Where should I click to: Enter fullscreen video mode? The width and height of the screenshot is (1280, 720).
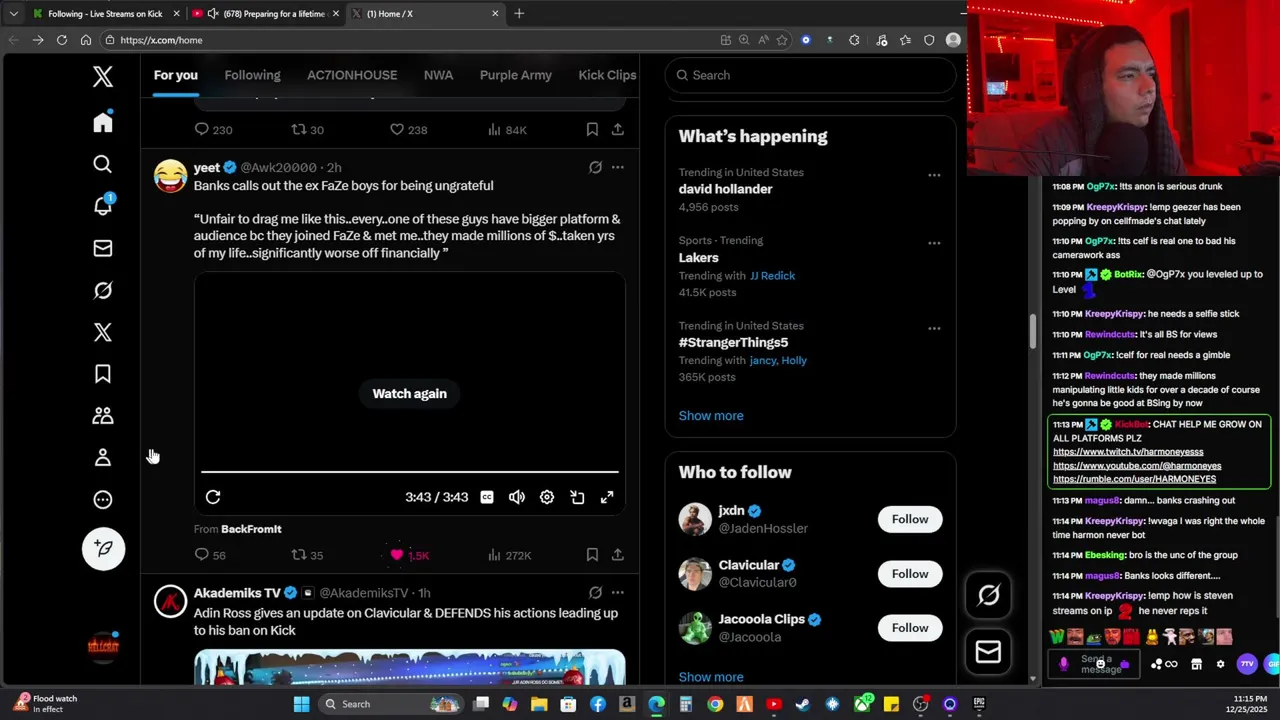(x=607, y=497)
